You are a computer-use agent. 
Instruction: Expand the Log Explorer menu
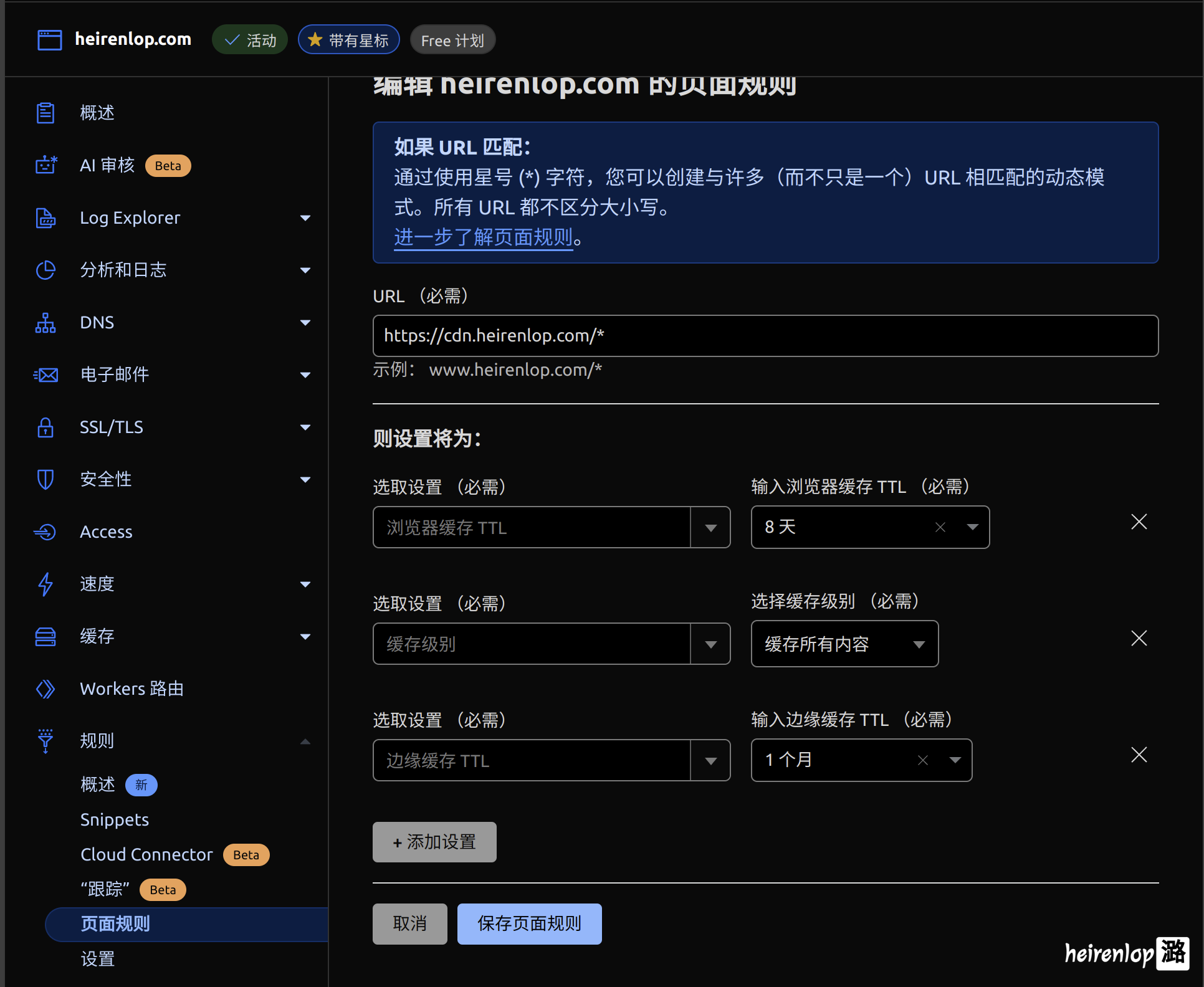(x=305, y=218)
